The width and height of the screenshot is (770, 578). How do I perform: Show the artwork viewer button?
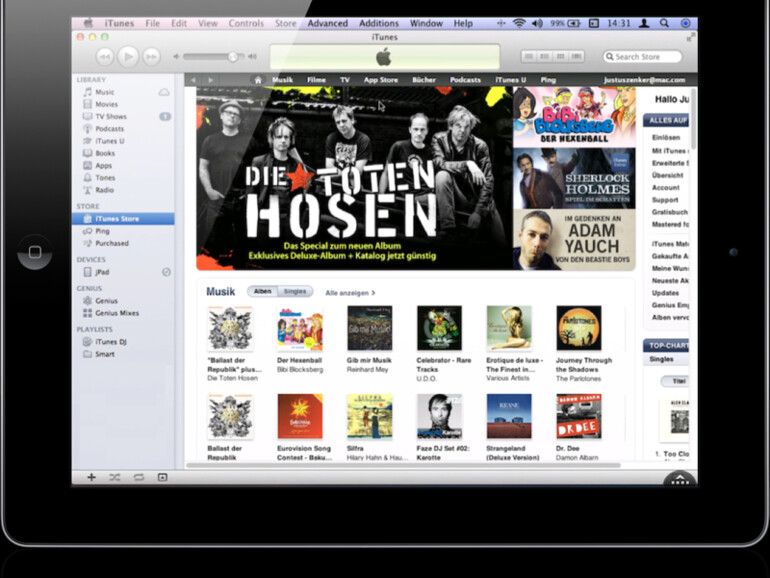click(163, 477)
